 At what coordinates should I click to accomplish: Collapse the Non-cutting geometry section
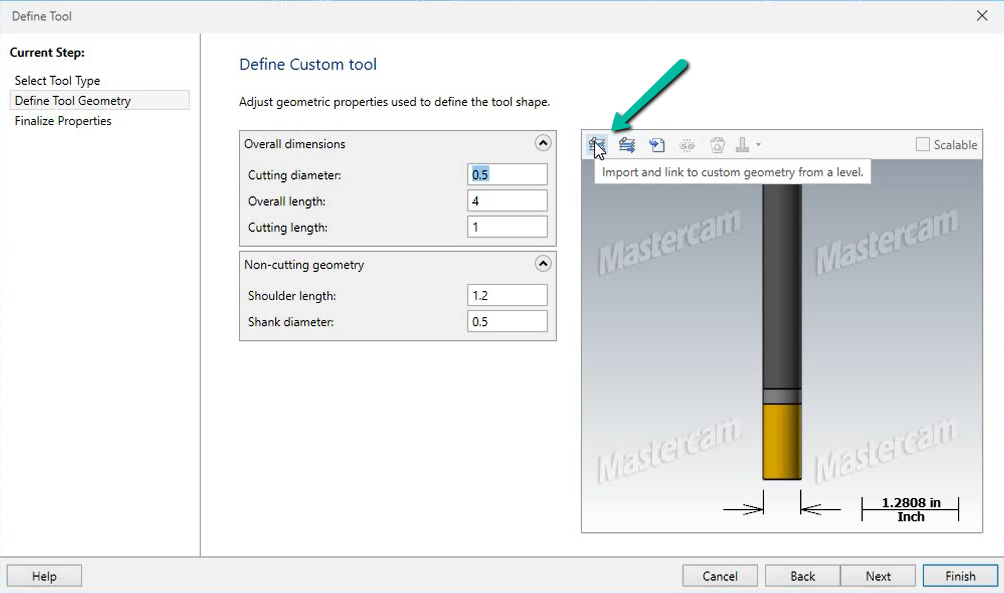[x=543, y=264]
